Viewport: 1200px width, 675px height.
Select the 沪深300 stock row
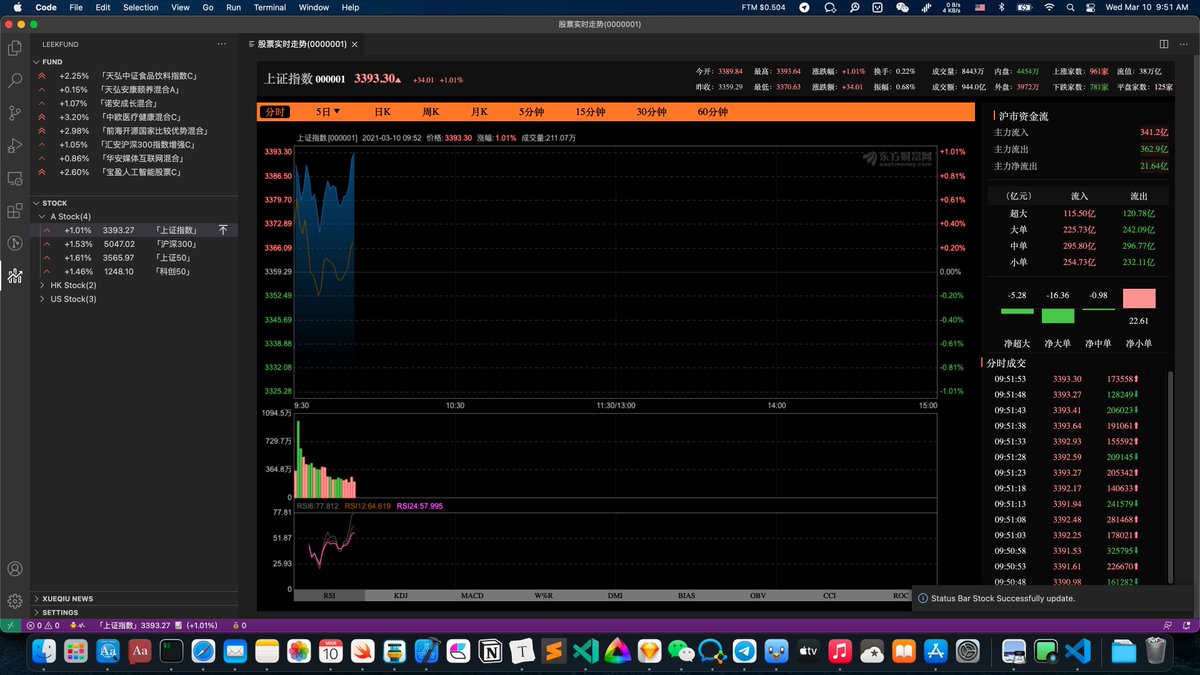coord(130,244)
